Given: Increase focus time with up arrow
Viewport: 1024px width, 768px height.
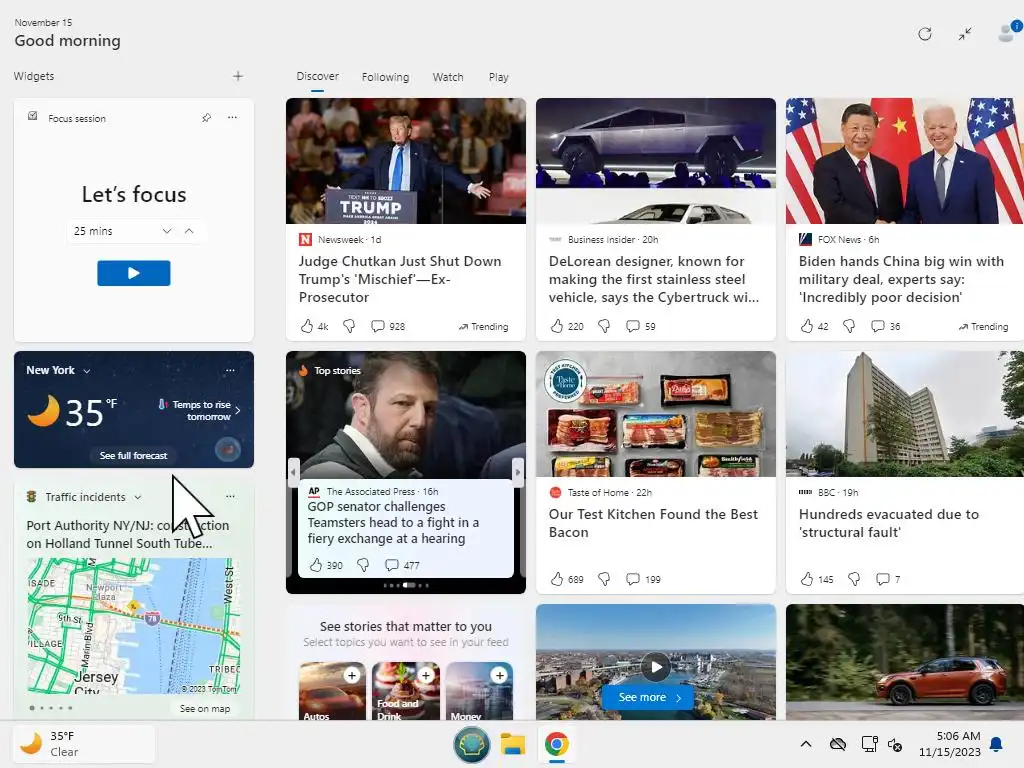Looking at the screenshot, I should (x=189, y=231).
